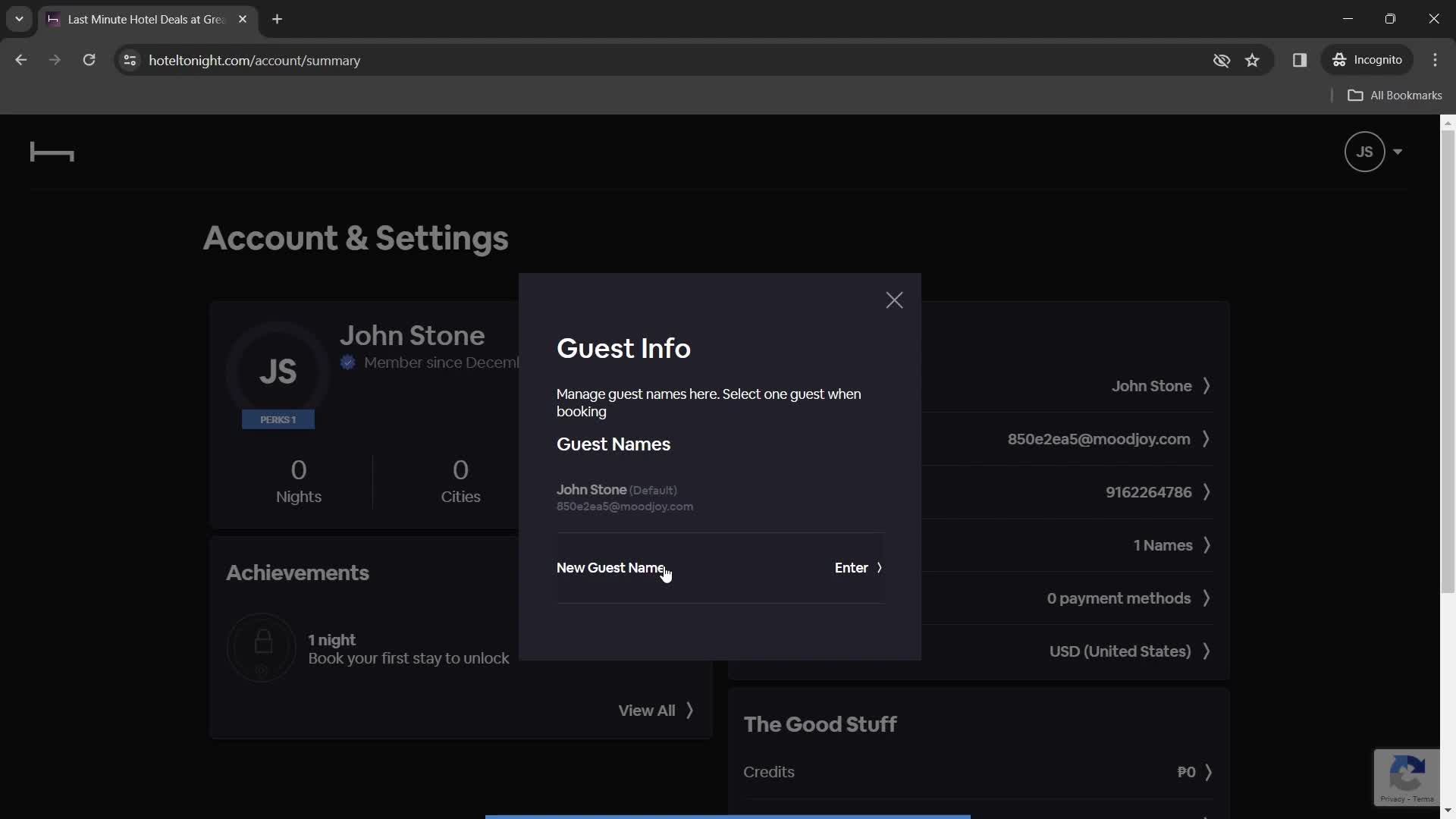Click scrollbar up arrow
1456x819 pixels.
[x=1448, y=122]
